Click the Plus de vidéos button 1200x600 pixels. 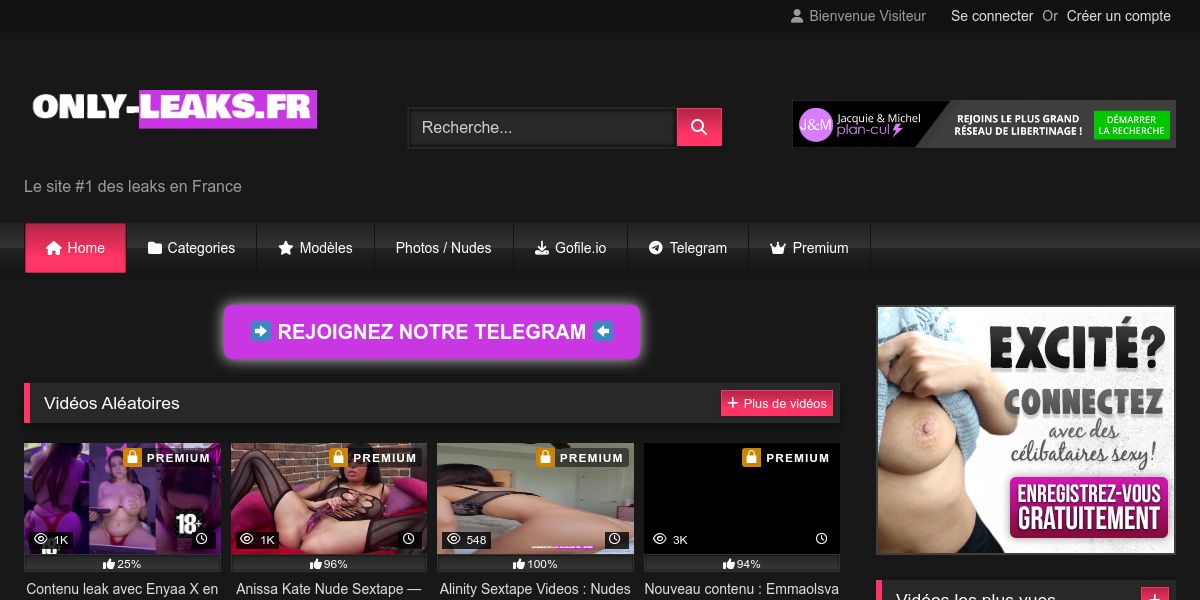[777, 403]
